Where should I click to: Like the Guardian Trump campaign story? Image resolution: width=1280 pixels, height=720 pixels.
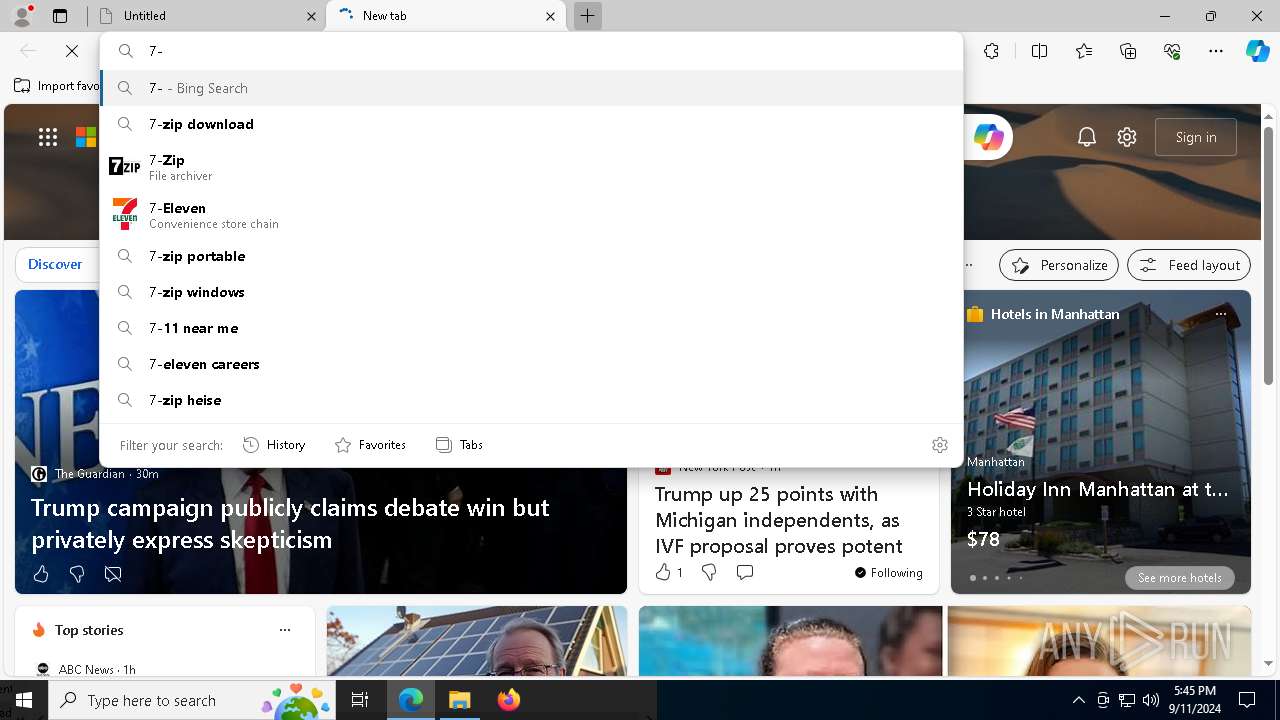pyautogui.click(x=41, y=574)
